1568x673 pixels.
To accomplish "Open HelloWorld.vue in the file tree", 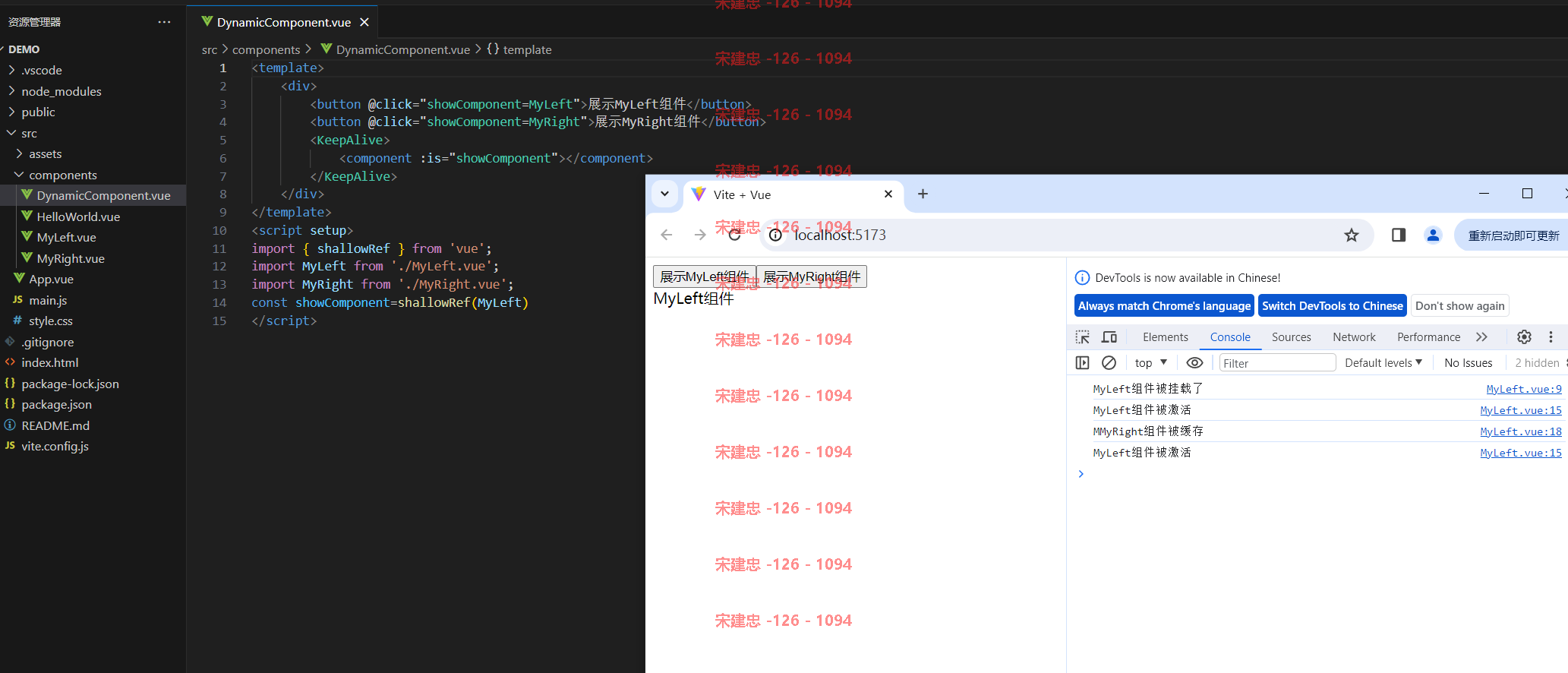I will [78, 216].
